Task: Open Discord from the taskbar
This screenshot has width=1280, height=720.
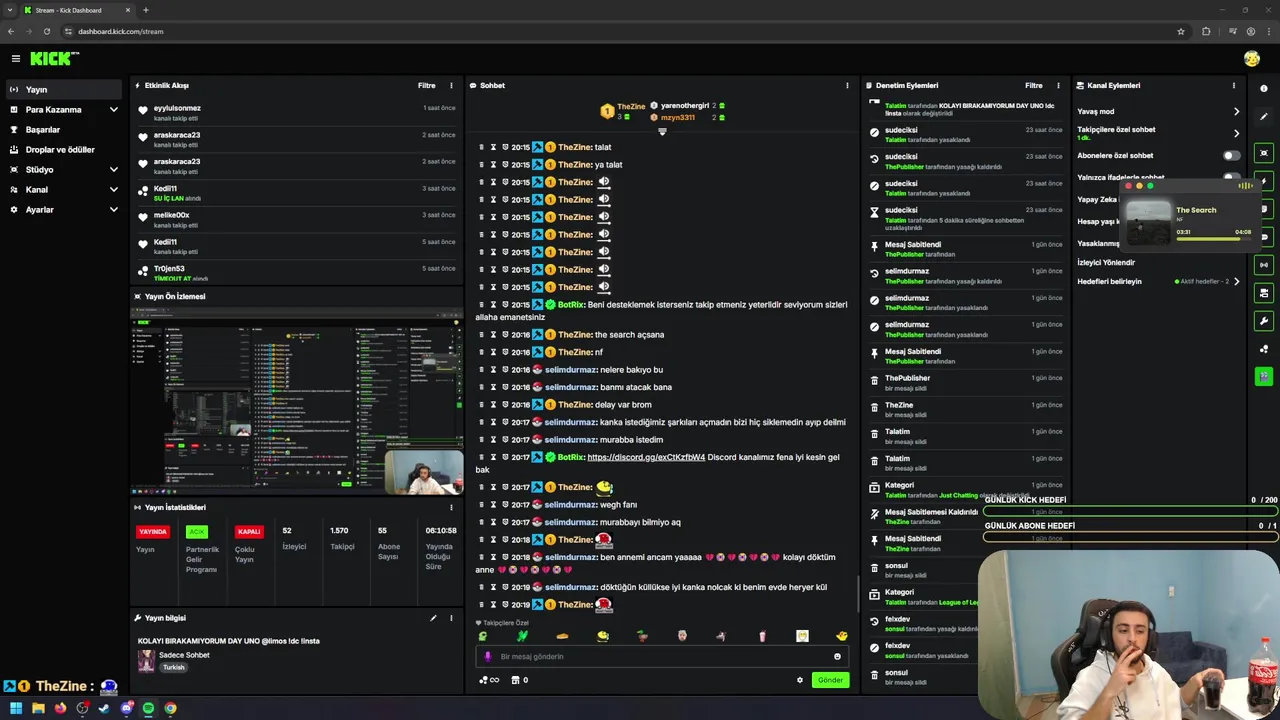Action: pos(126,708)
